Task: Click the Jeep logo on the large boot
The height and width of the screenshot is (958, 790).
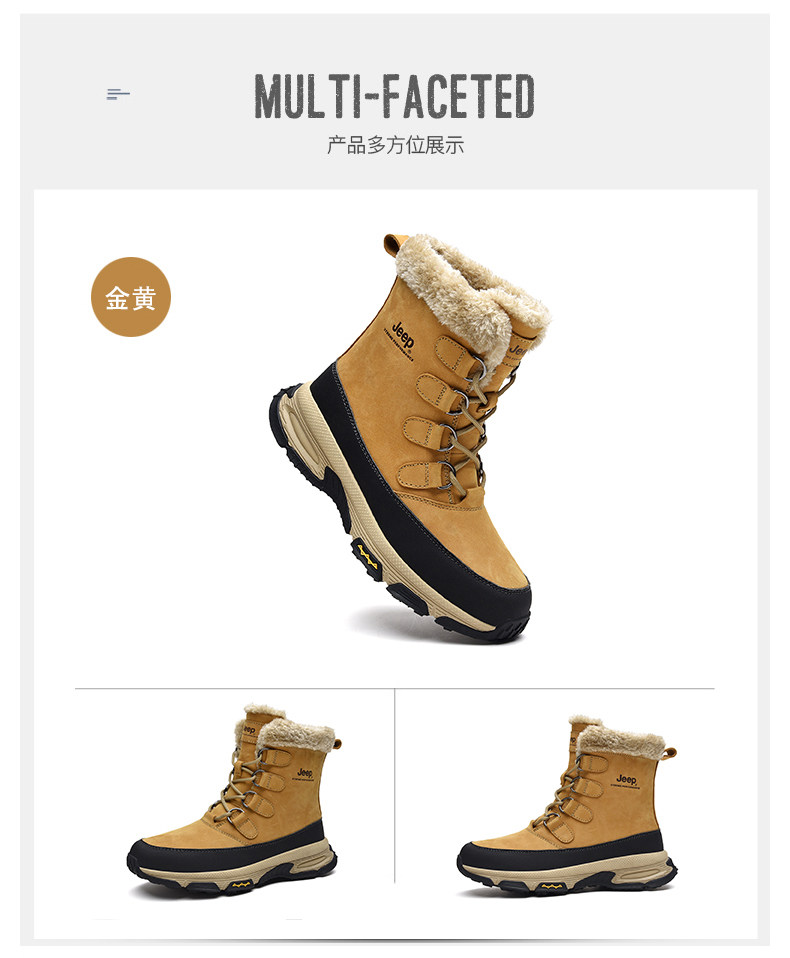Action: click(x=403, y=335)
